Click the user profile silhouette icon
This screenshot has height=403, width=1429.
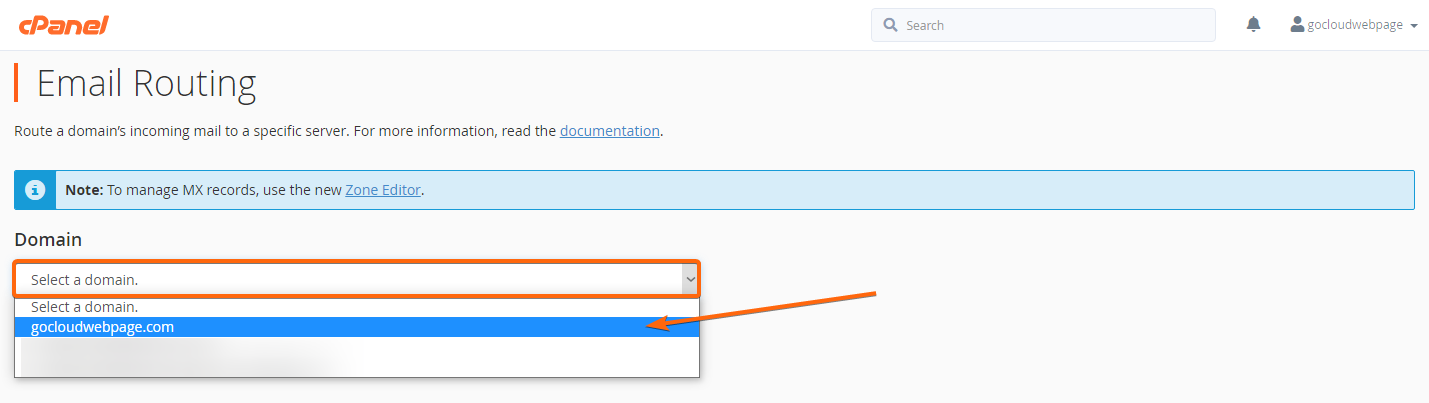[x=1298, y=25]
